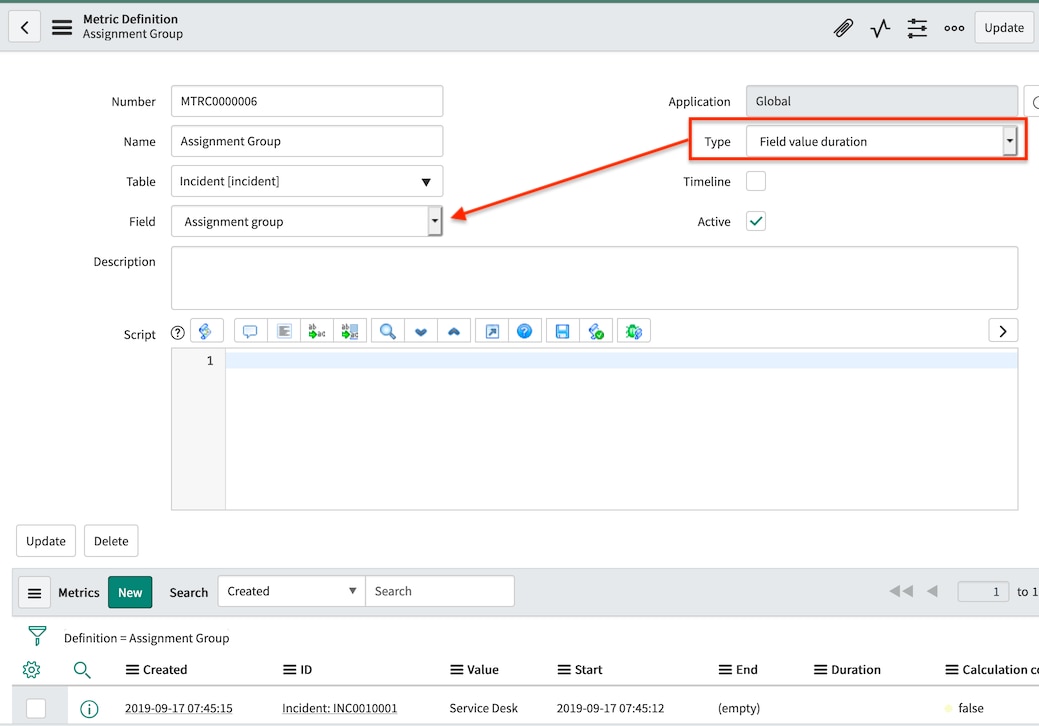Viewport: 1039px width, 726px height.
Task: Select the INC0010001 row checkbox
Action: [36, 708]
